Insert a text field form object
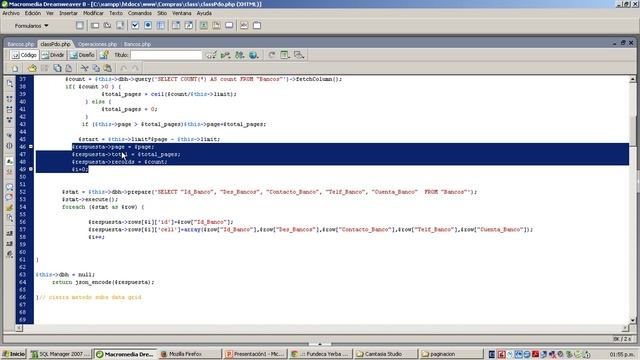 95,25
